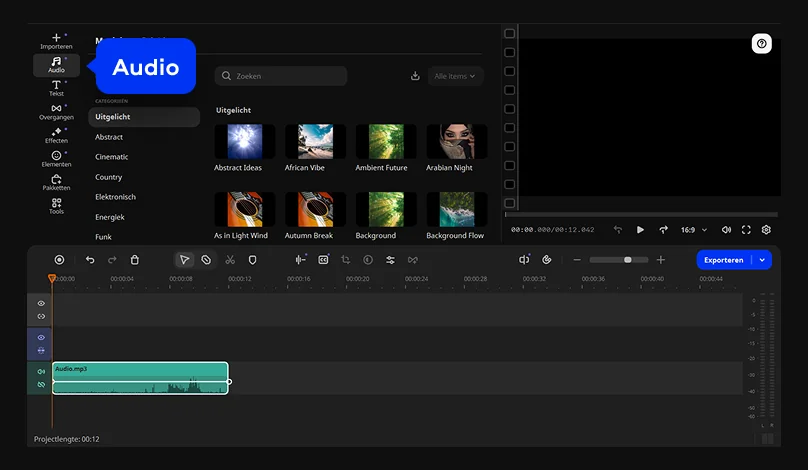
Task: Click the record button in timeline toolbar
Action: (x=59, y=260)
